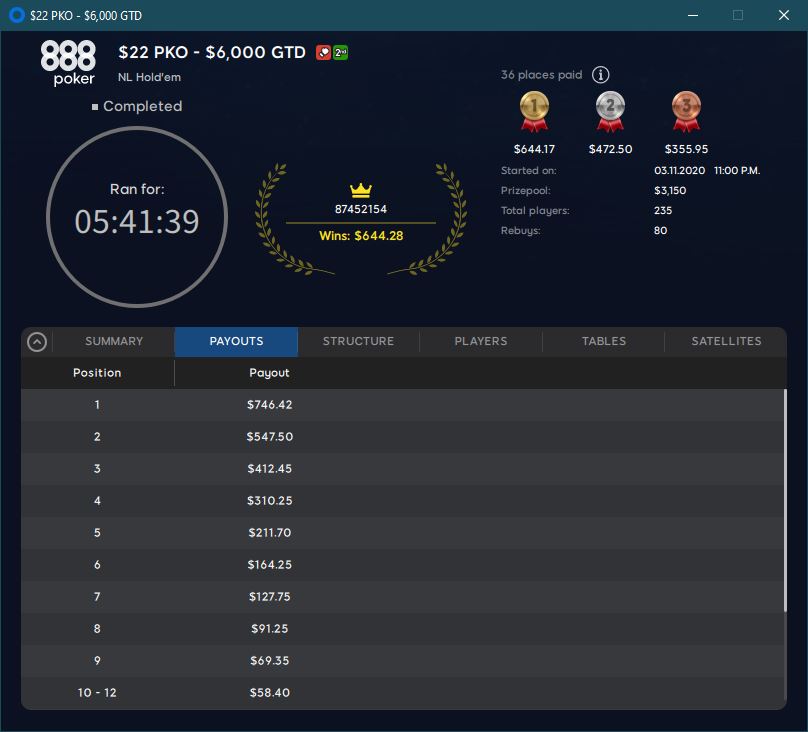Click the places paid info icon

tap(600, 75)
